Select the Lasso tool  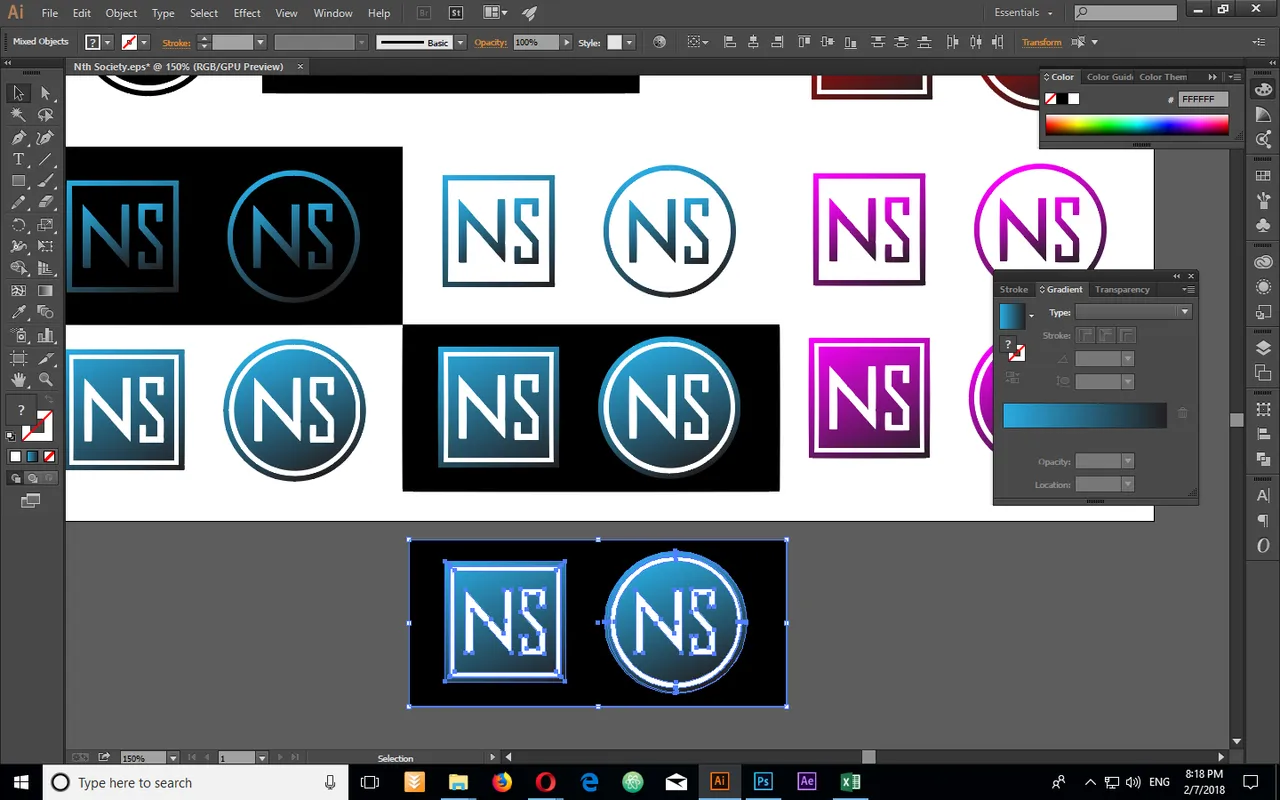45,115
